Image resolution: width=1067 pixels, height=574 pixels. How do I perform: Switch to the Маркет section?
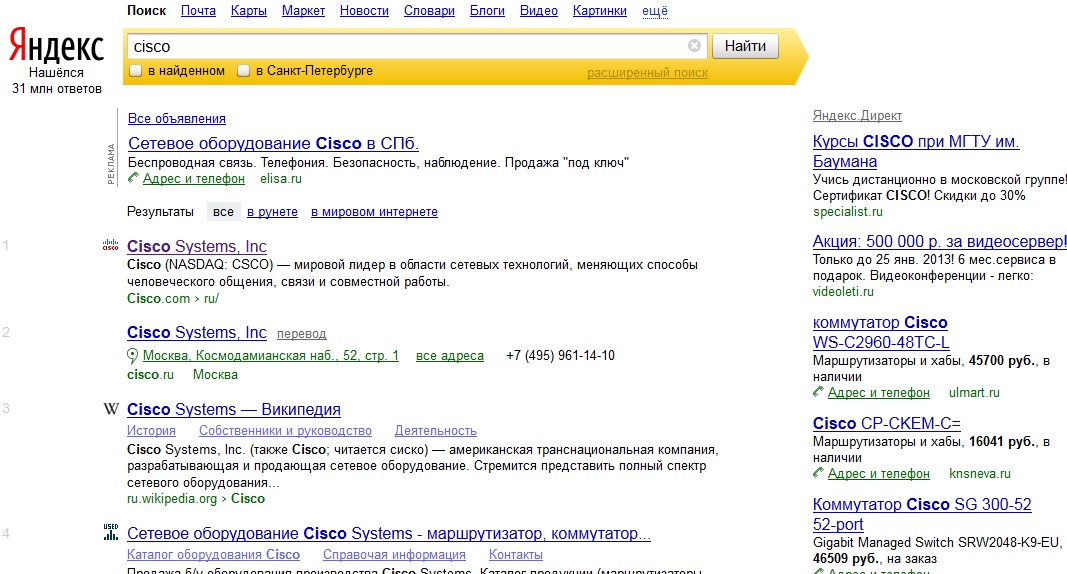coord(303,11)
